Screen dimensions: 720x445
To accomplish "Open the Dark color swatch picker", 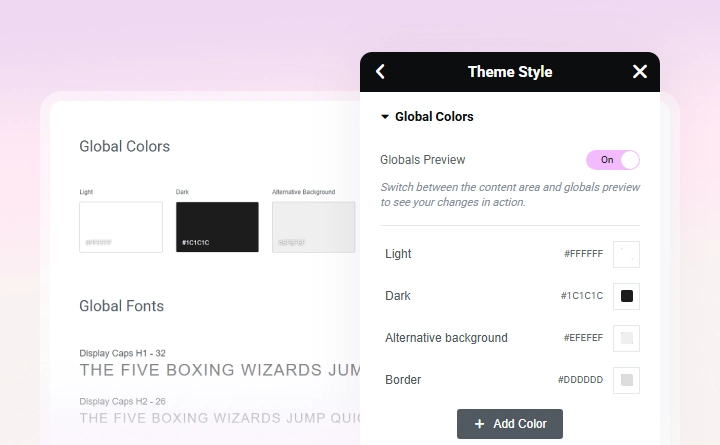I will 626,296.
